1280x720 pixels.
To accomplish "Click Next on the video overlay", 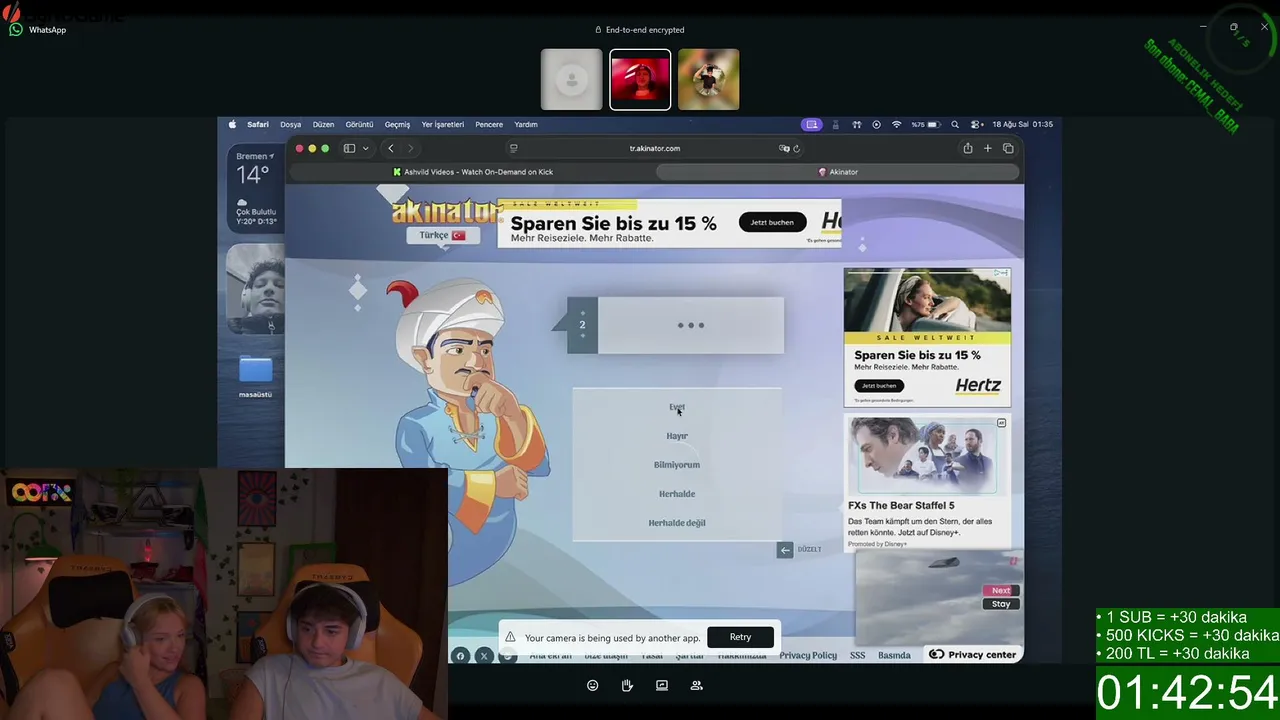I will [x=1001, y=590].
